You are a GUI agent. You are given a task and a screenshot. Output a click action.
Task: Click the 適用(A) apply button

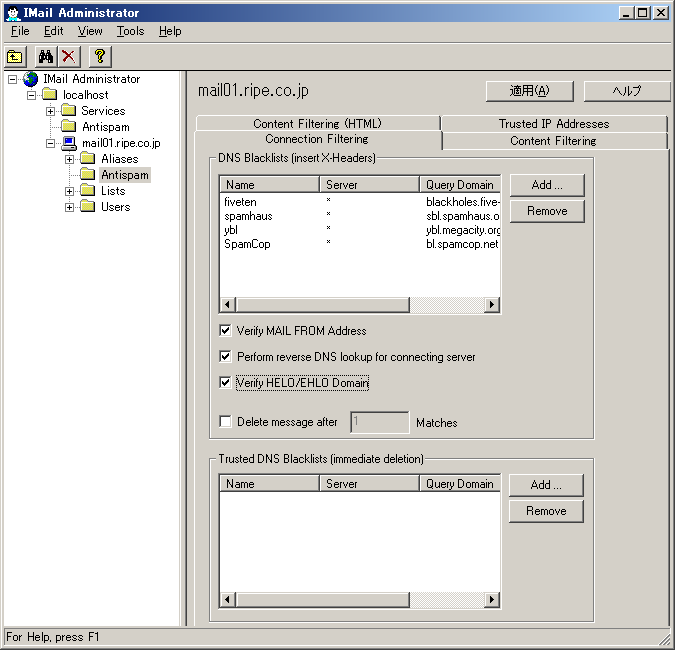tap(529, 91)
